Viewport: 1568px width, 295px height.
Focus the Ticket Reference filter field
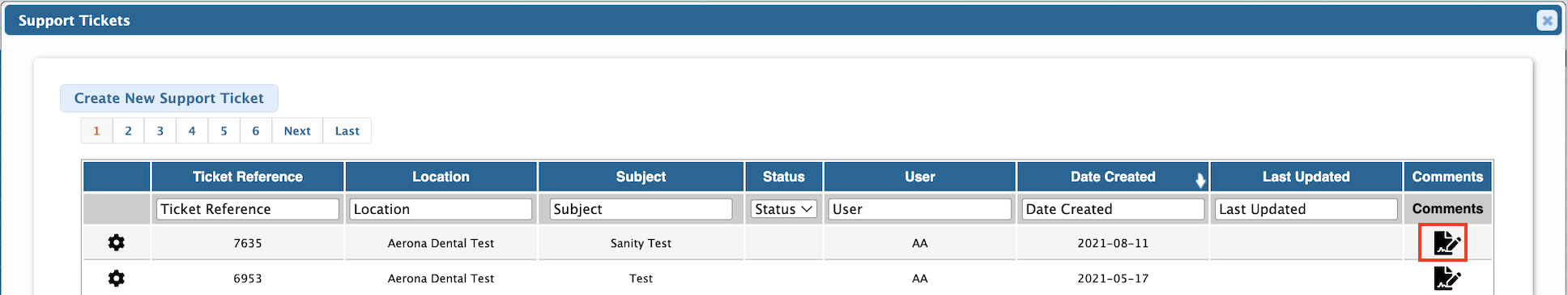(248, 209)
